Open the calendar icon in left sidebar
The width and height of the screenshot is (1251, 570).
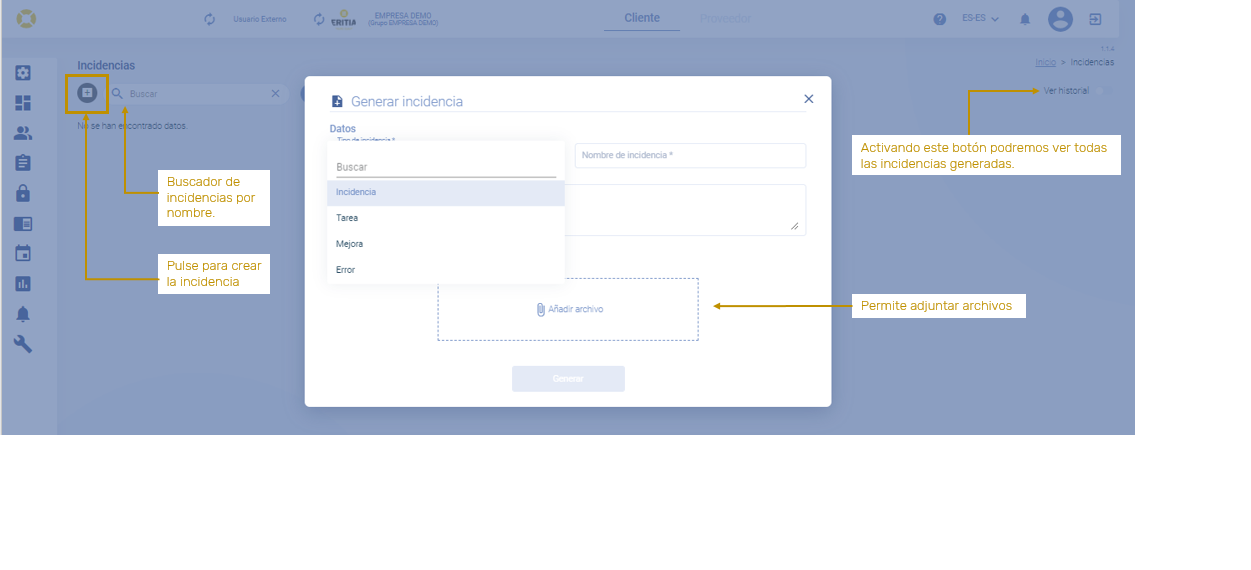23,253
